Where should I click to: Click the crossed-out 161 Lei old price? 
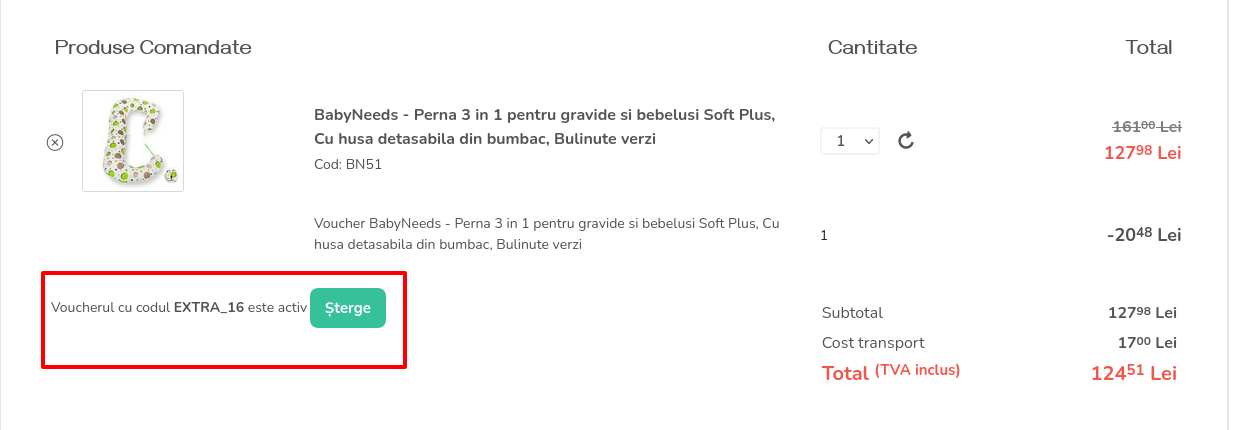tap(1147, 127)
